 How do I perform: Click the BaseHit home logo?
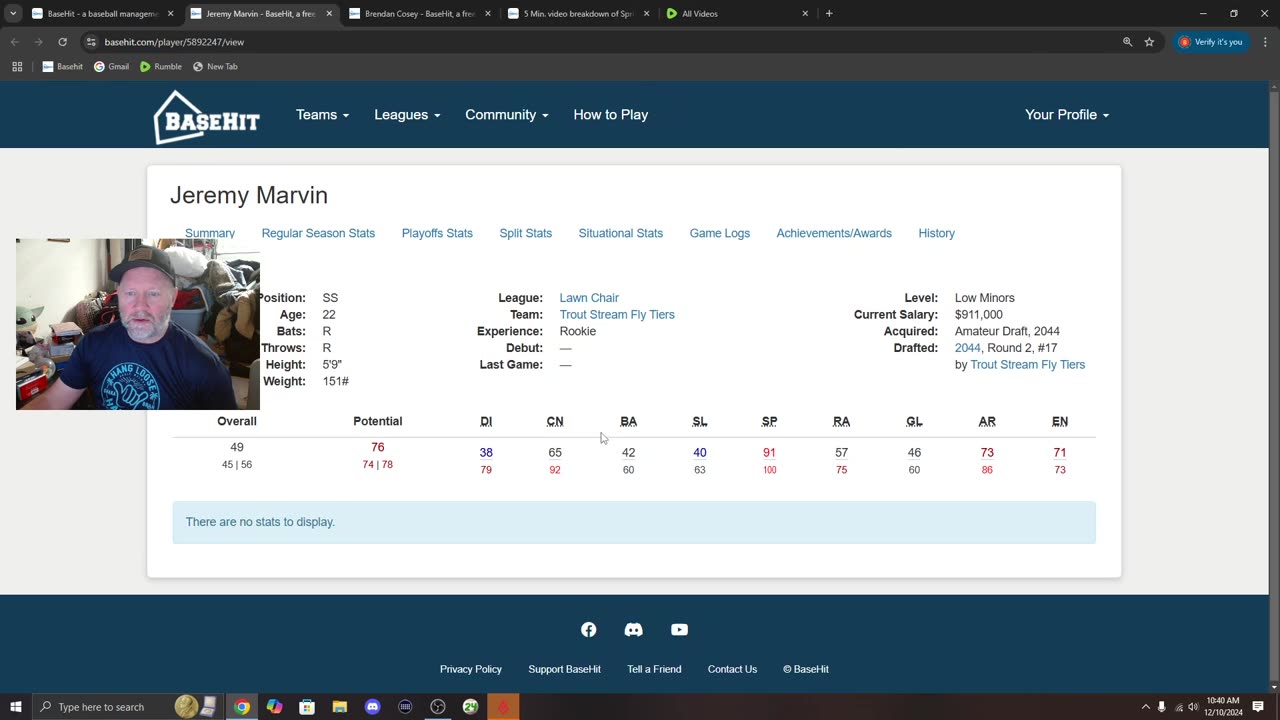pos(207,117)
